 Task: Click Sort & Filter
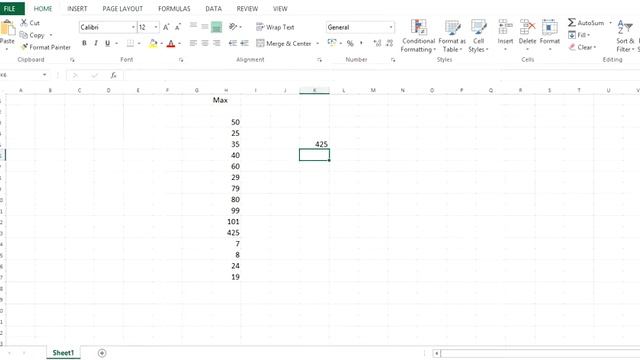[x=625, y=36]
